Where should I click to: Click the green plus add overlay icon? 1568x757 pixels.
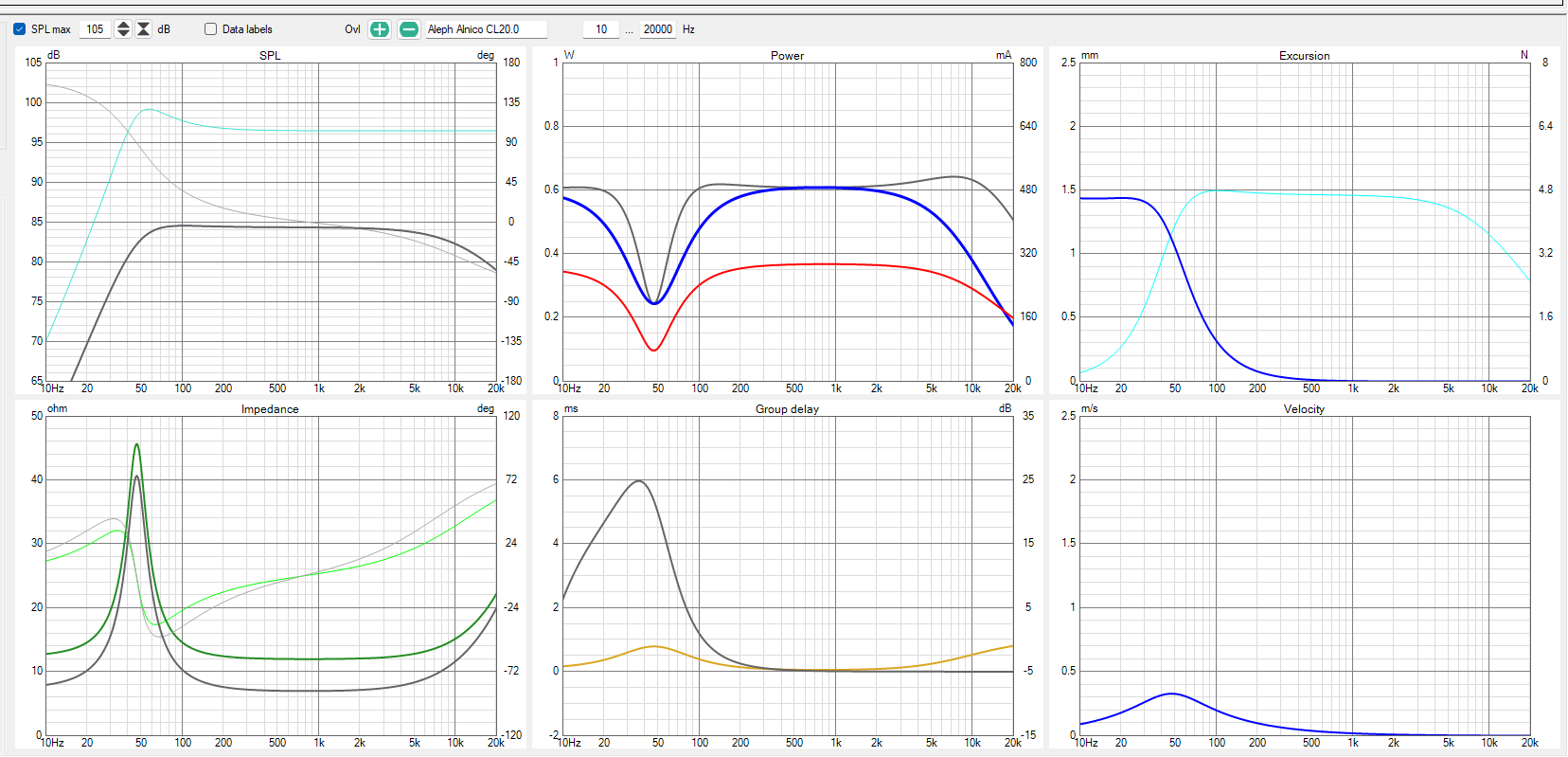coord(379,29)
